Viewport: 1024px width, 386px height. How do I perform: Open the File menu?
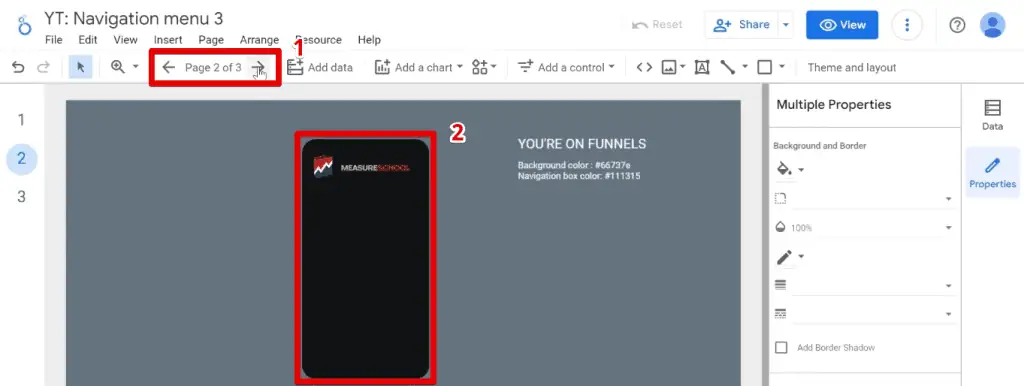(x=54, y=40)
